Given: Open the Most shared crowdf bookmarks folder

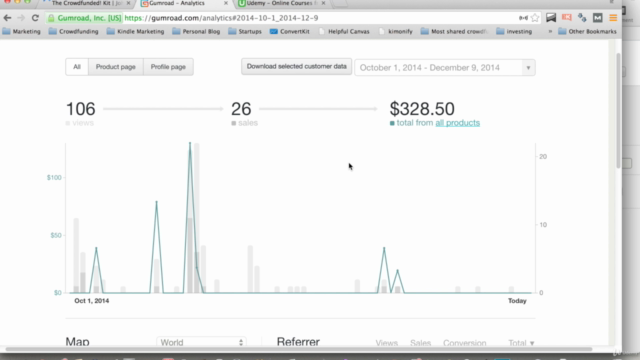Looking at the screenshot, I should tap(454, 31).
